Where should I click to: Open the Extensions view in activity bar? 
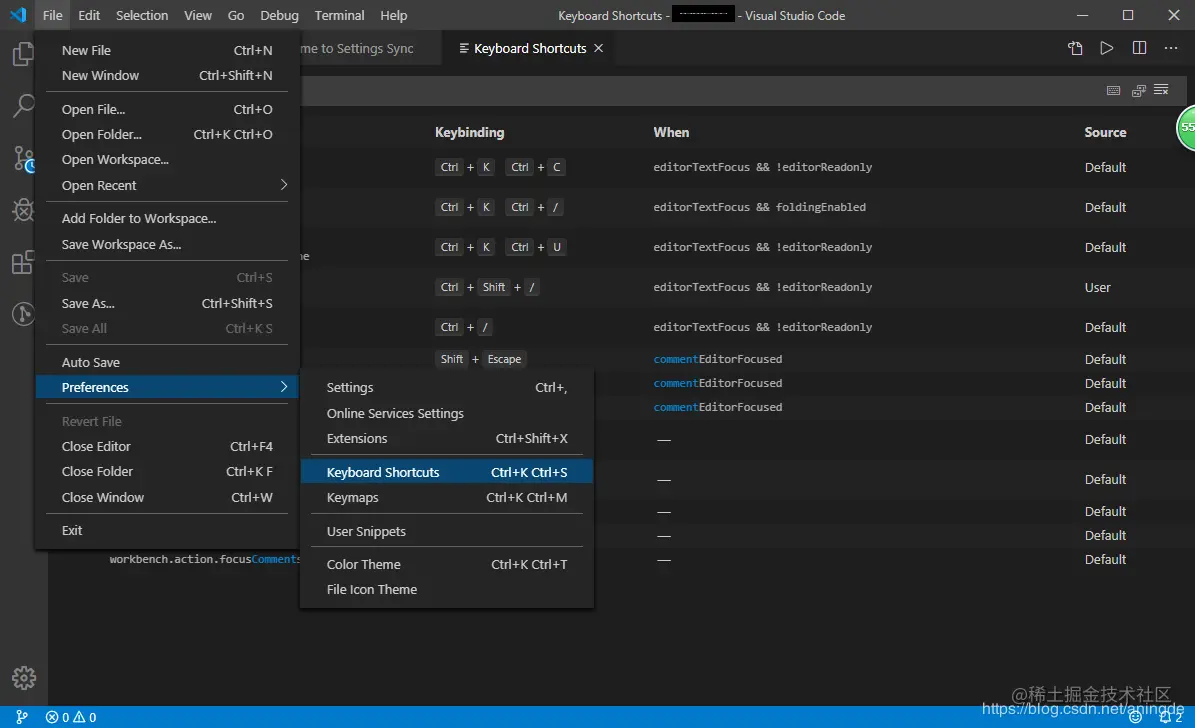[x=23, y=263]
